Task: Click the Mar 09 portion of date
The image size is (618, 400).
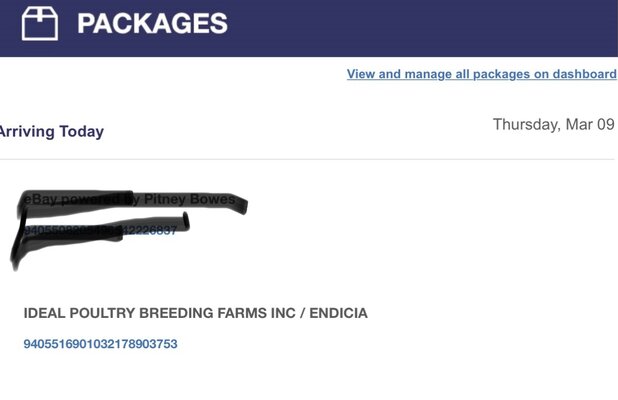Action: pyautogui.click(x=589, y=124)
